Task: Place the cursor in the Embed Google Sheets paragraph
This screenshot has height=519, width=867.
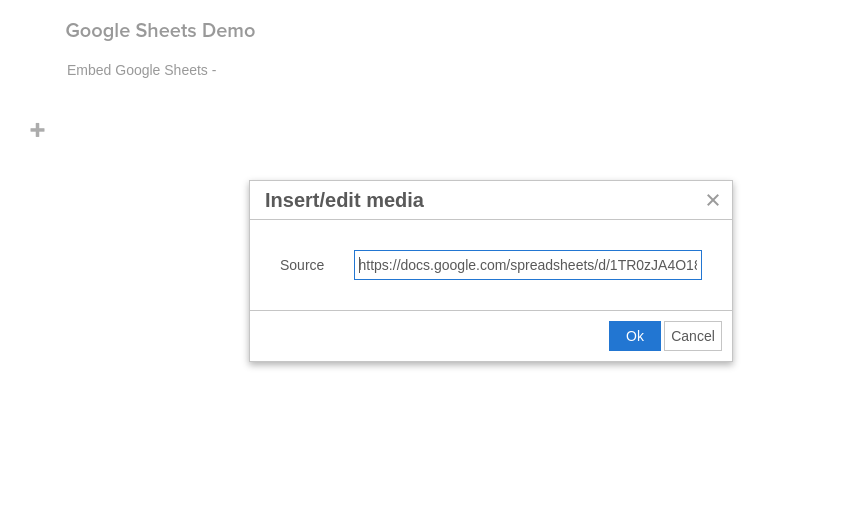Action: click(142, 70)
